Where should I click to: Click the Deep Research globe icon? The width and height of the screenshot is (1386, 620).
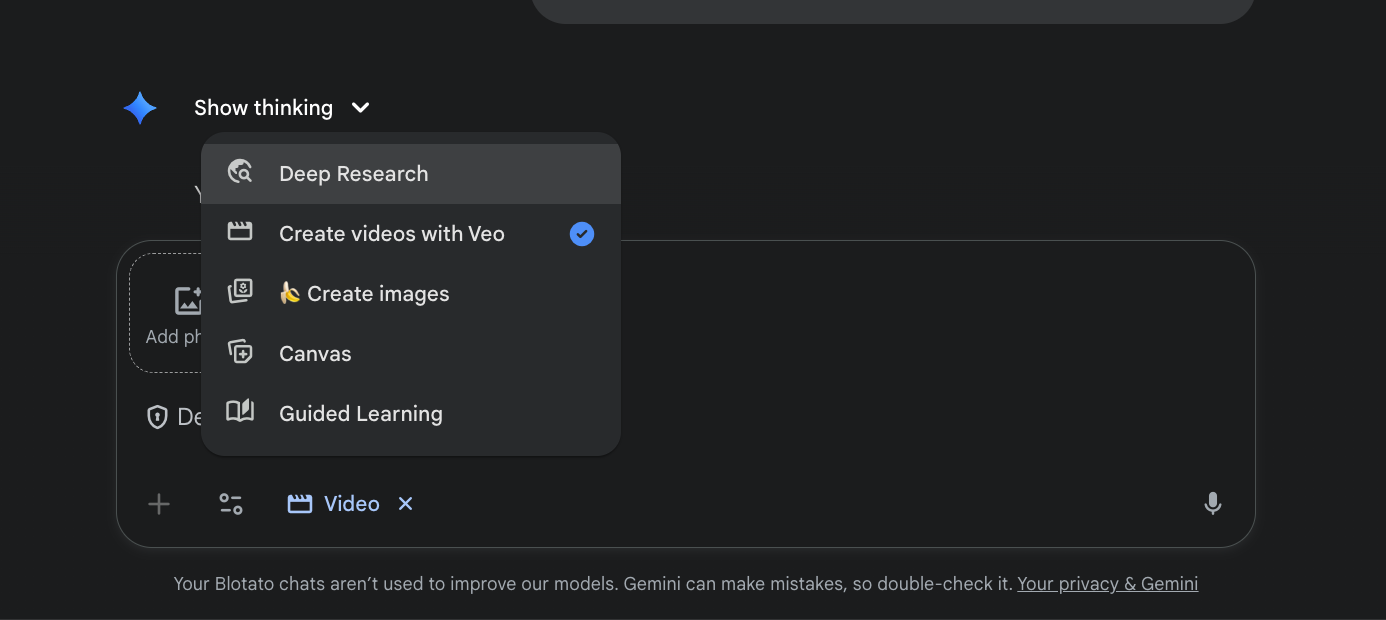point(240,172)
